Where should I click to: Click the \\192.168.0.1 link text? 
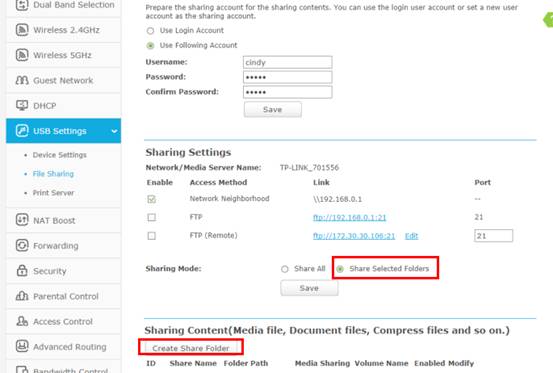coord(338,199)
